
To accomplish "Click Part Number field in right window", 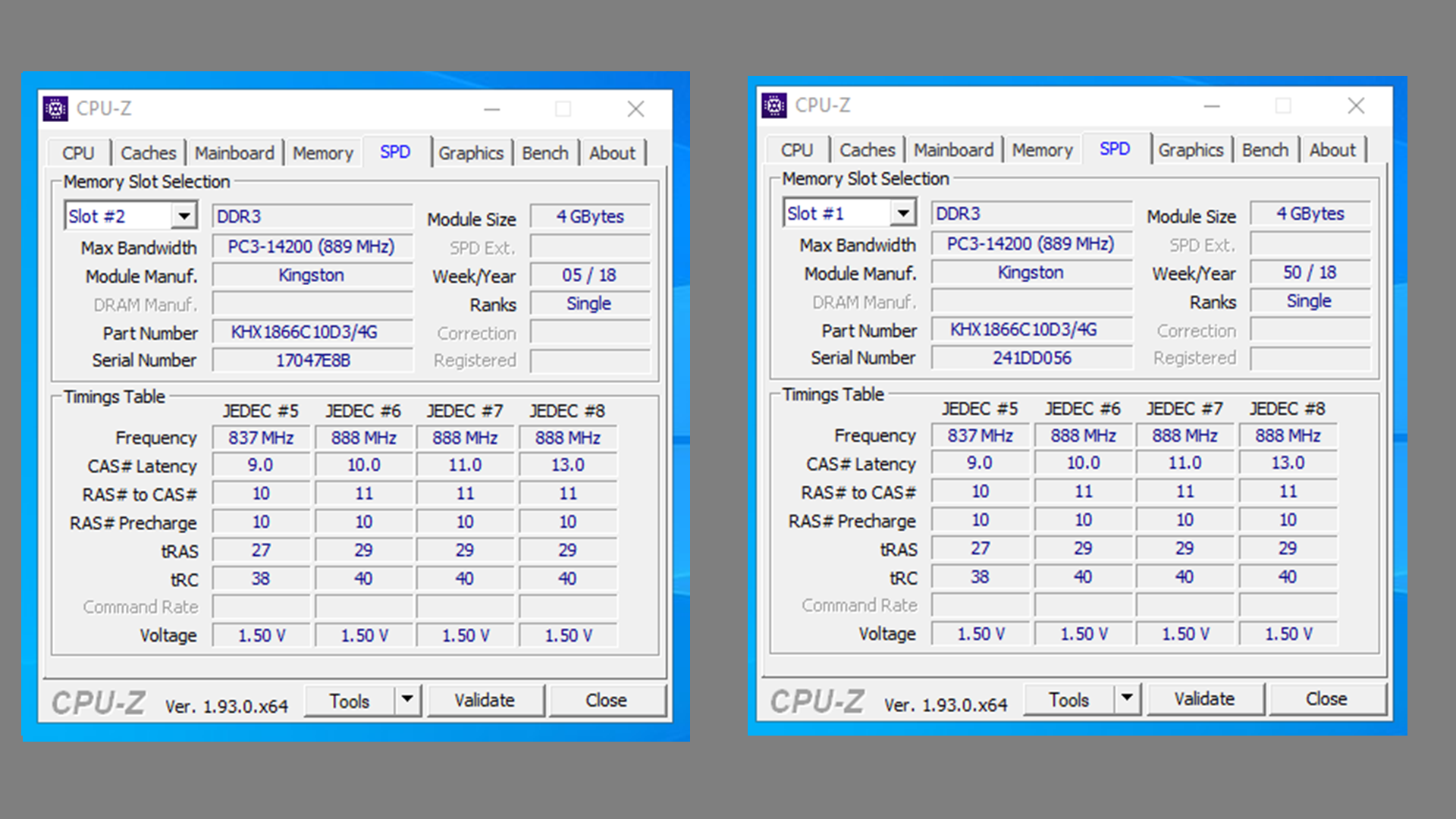I will point(1032,329).
